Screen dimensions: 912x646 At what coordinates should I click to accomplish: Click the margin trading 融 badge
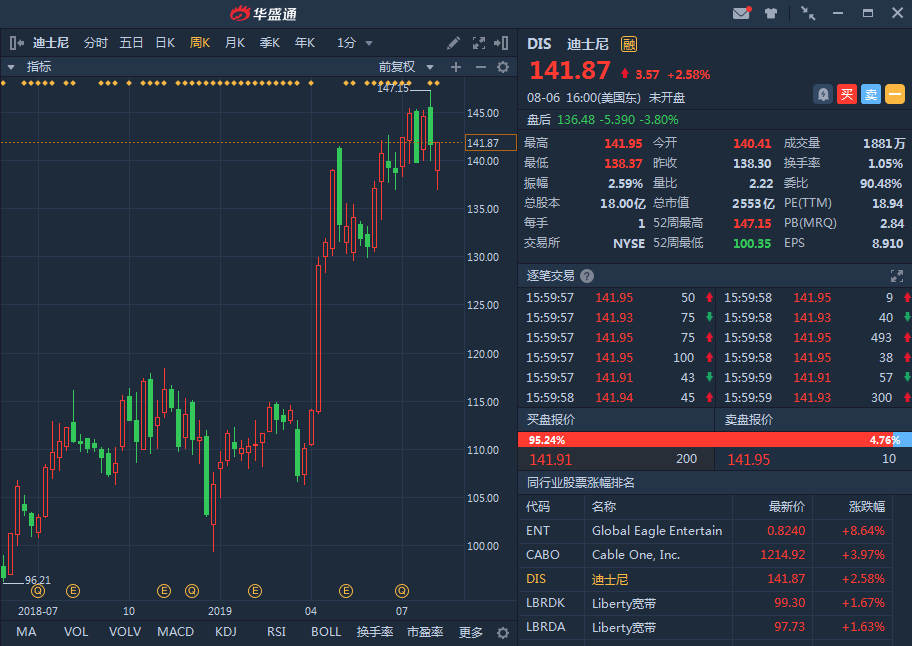pos(629,44)
